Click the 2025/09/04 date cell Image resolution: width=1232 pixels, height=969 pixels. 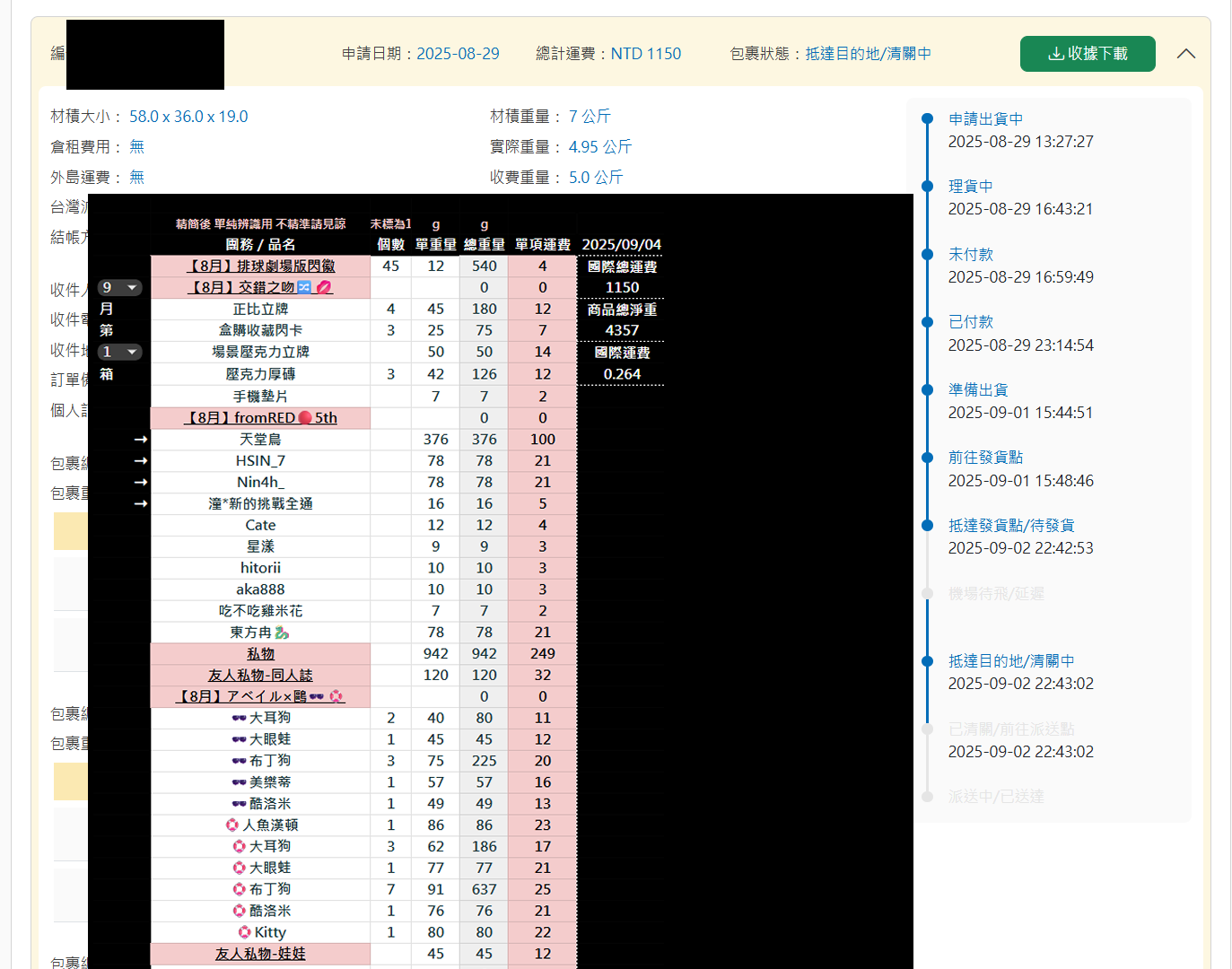621,245
